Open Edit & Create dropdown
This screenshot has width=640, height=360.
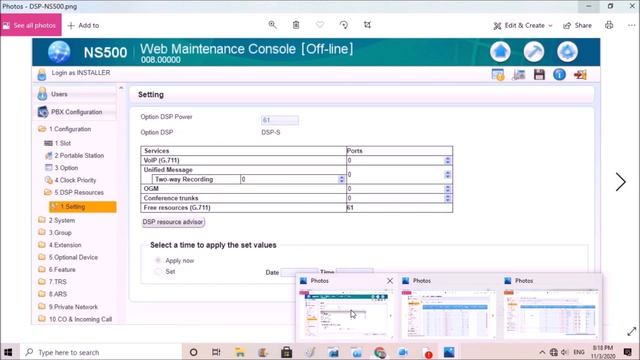523,25
